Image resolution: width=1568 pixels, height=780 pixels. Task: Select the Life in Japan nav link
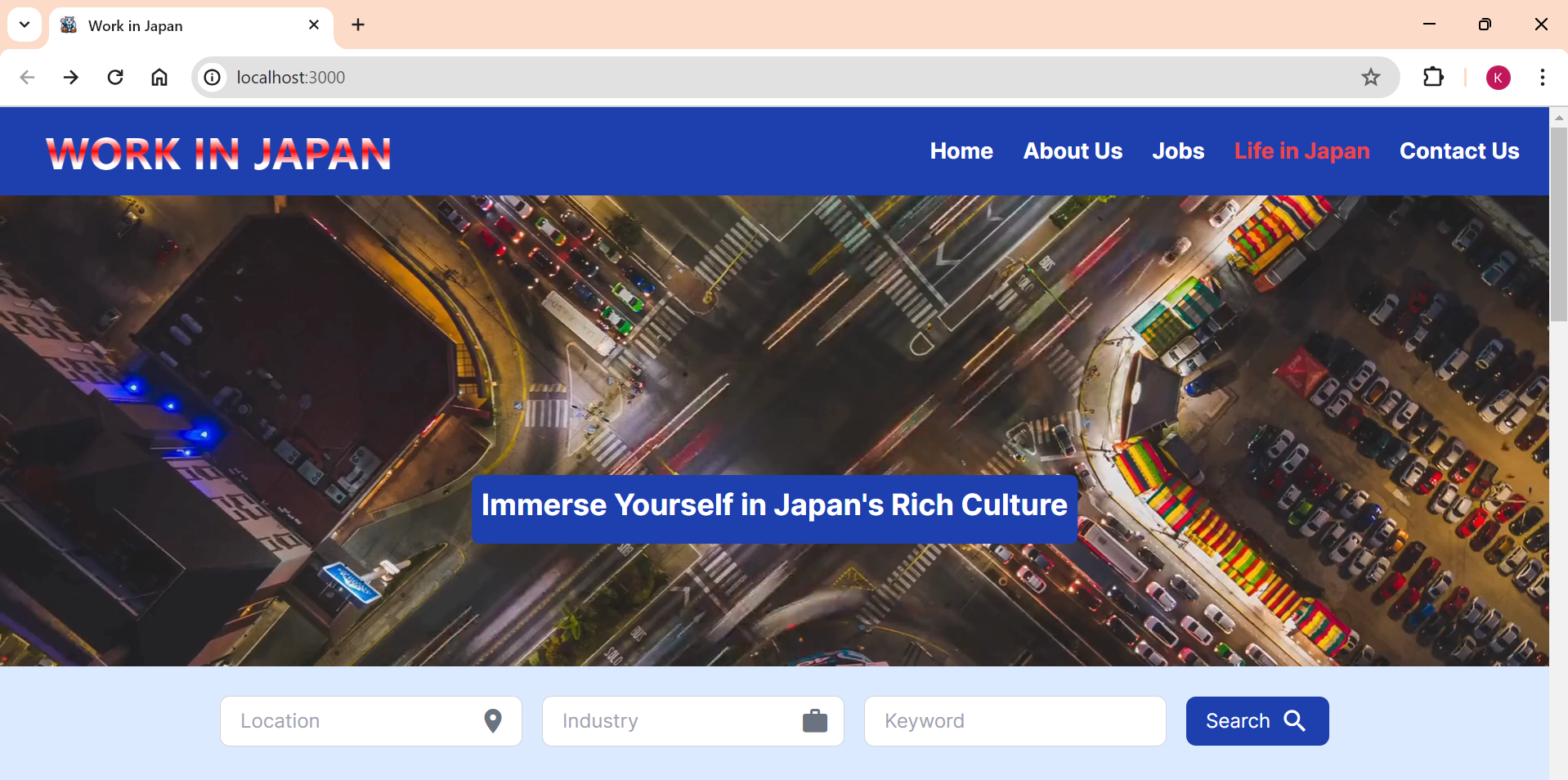pyautogui.click(x=1301, y=151)
